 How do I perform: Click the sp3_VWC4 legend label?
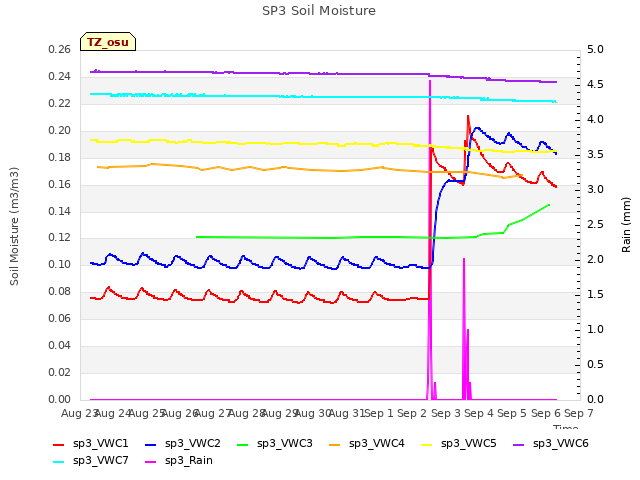[x=377, y=443]
